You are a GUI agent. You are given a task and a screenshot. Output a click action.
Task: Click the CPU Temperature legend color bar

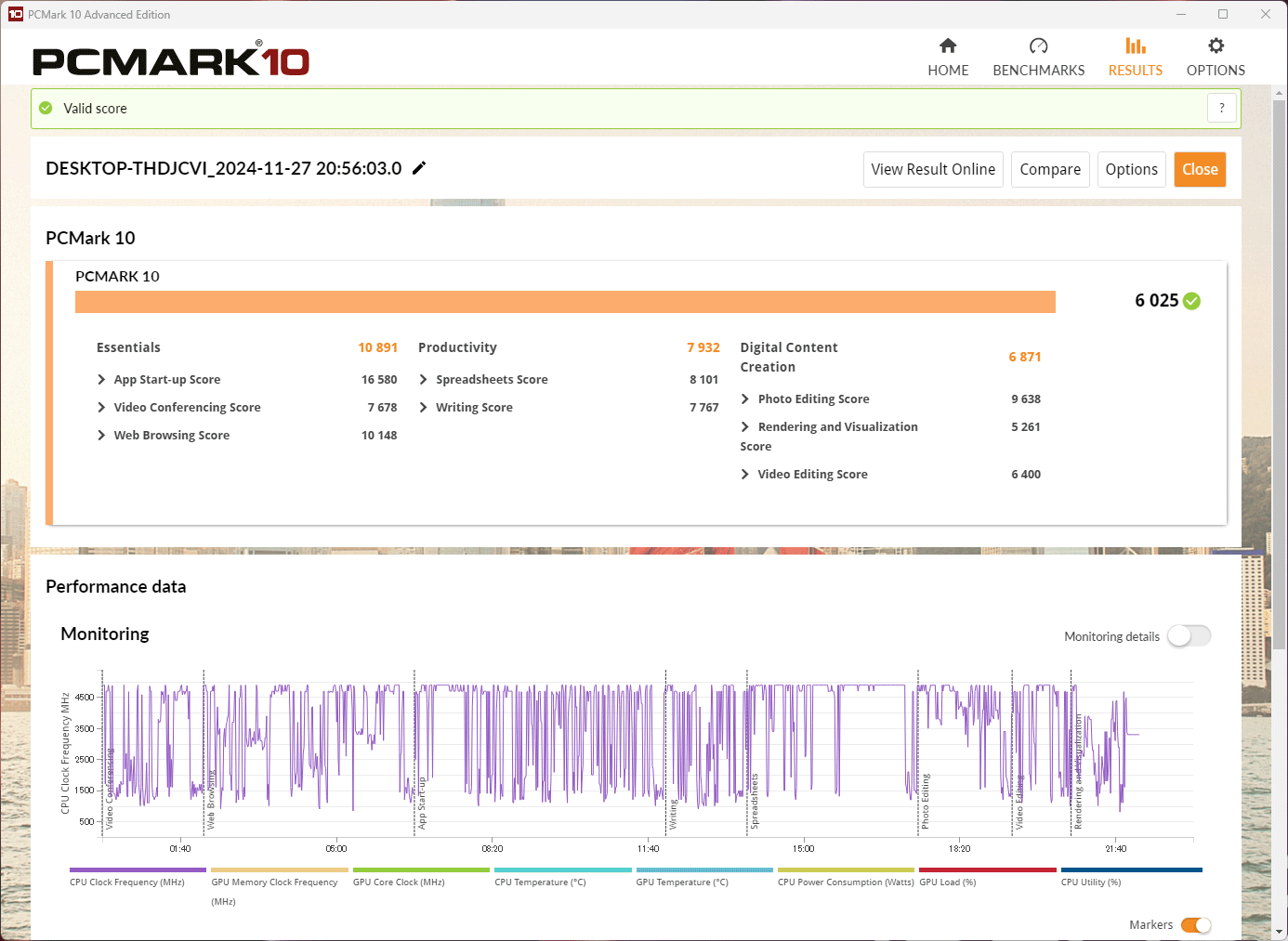(x=563, y=870)
